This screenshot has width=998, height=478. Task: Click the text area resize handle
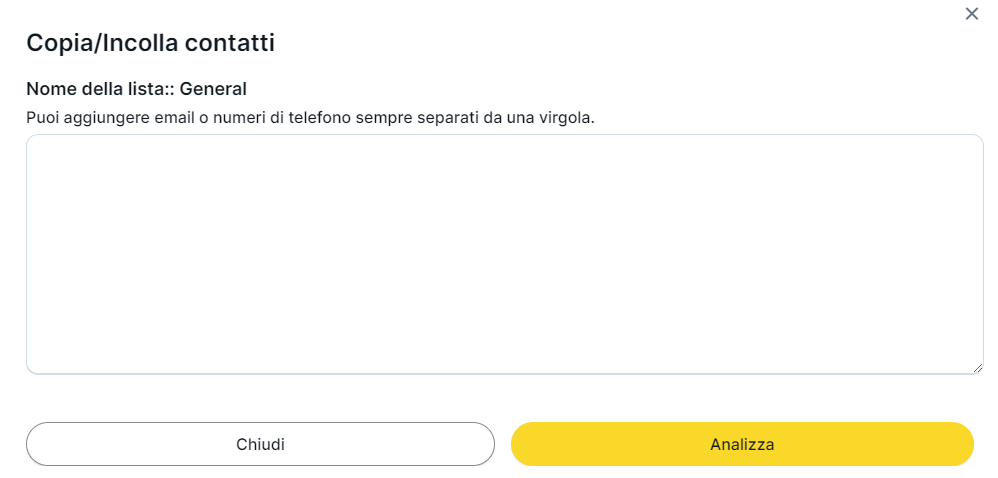tap(977, 368)
